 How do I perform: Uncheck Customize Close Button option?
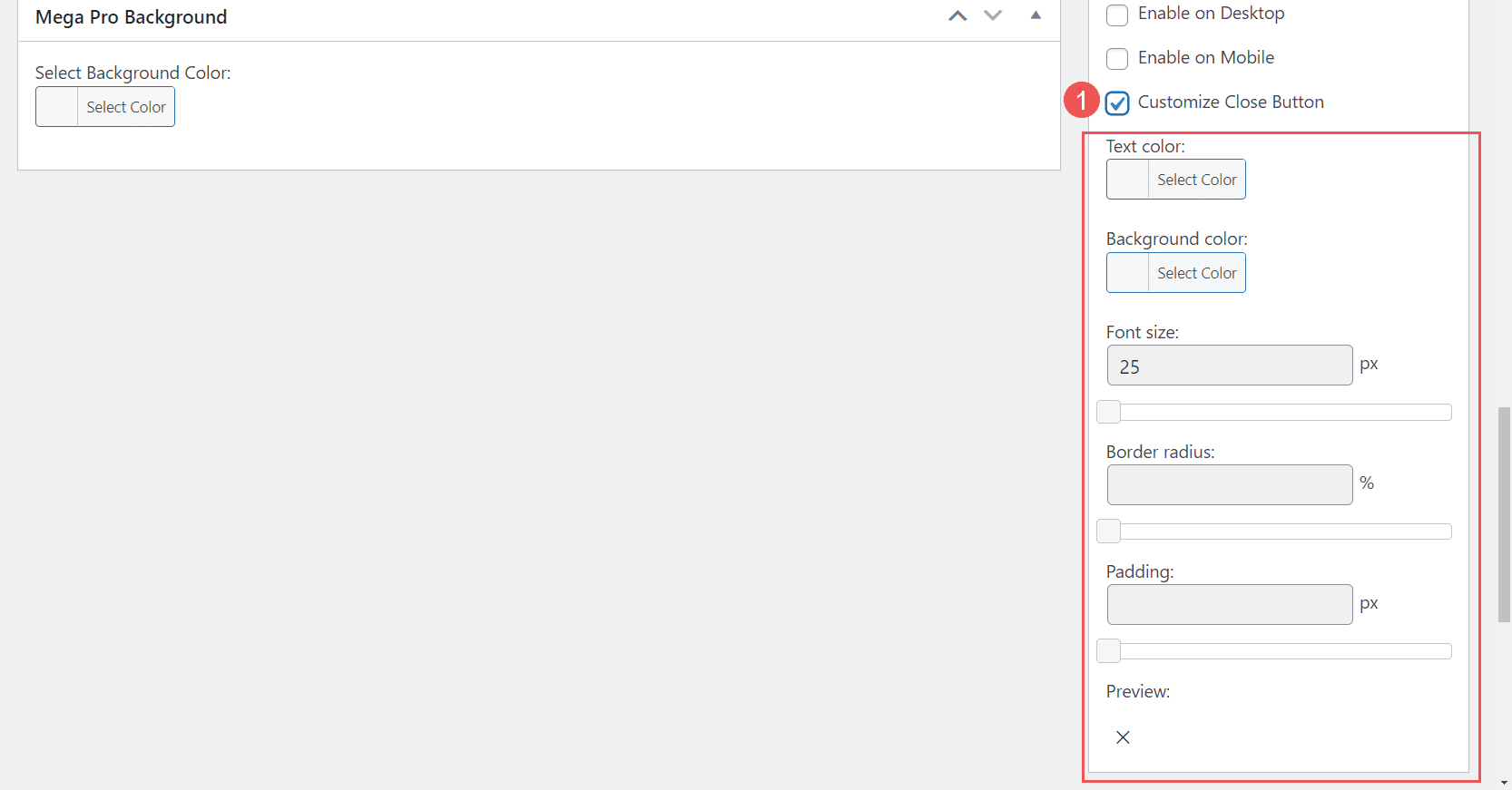coord(1117,103)
